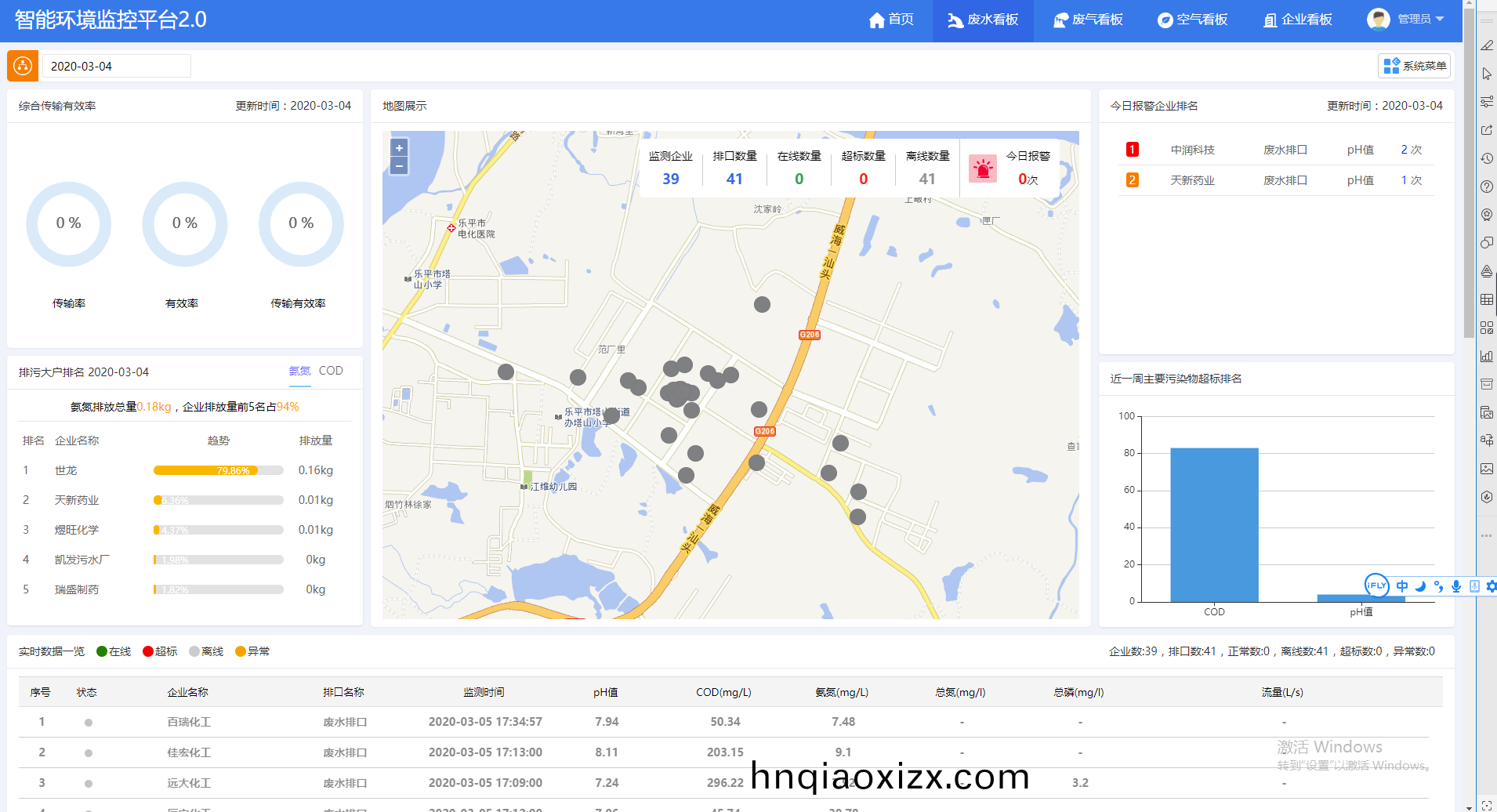Zoom in the map with plus button

[399, 148]
